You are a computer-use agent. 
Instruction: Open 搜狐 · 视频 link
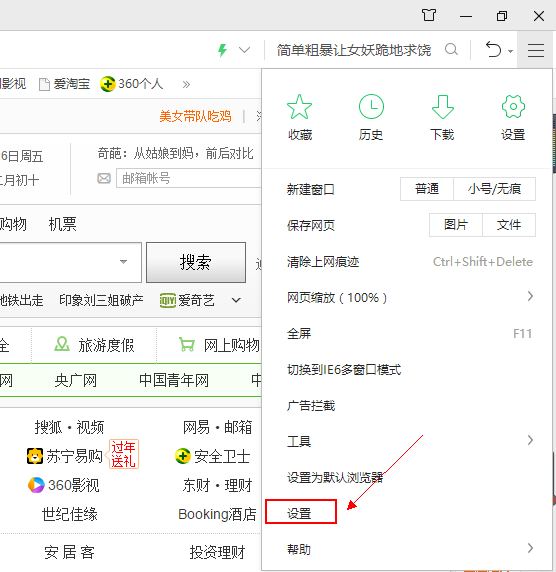click(x=69, y=427)
